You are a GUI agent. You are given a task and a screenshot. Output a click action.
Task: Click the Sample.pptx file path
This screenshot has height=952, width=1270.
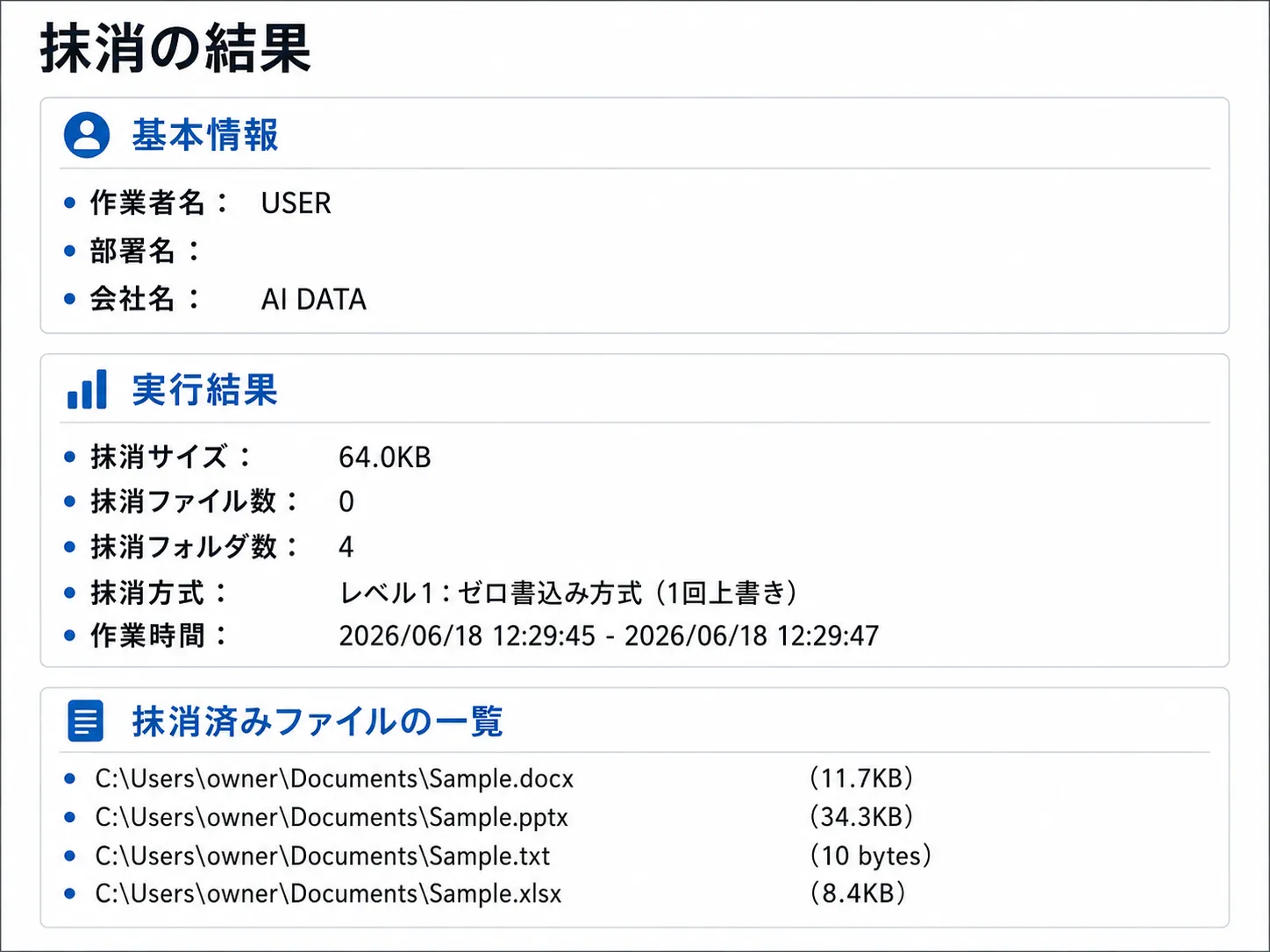pyautogui.click(x=332, y=817)
